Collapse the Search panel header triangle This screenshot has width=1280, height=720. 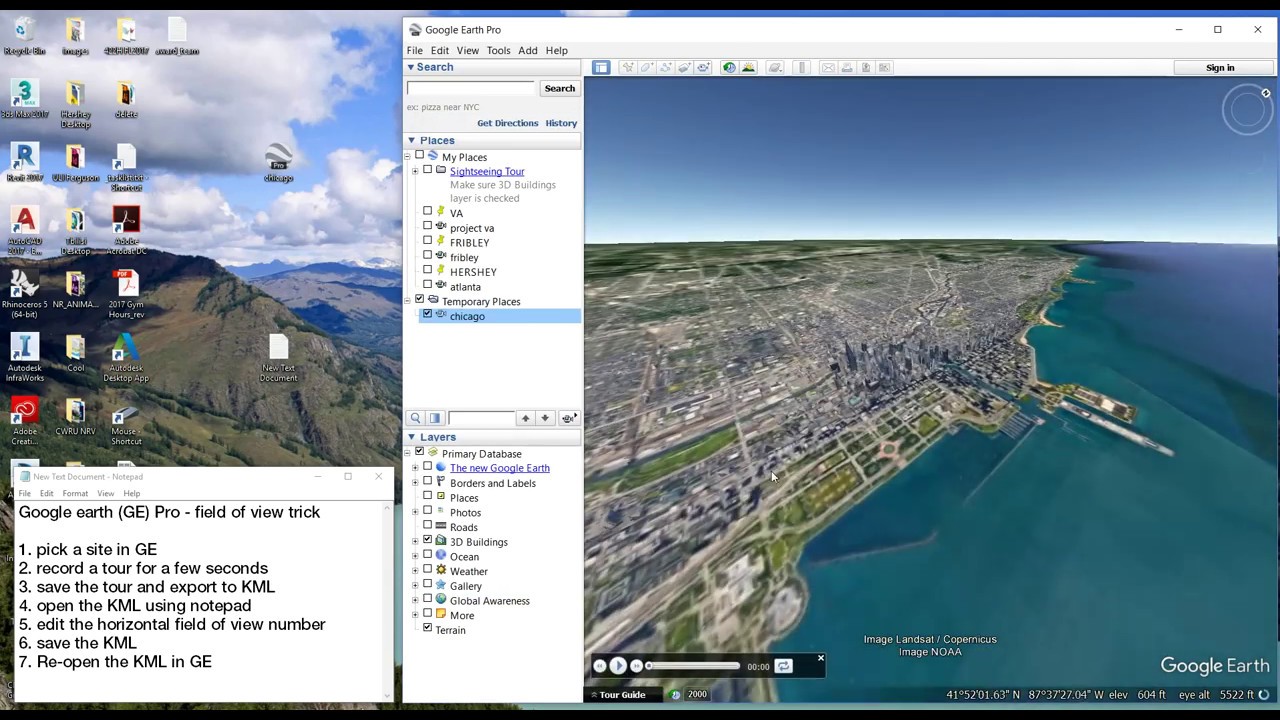410,67
